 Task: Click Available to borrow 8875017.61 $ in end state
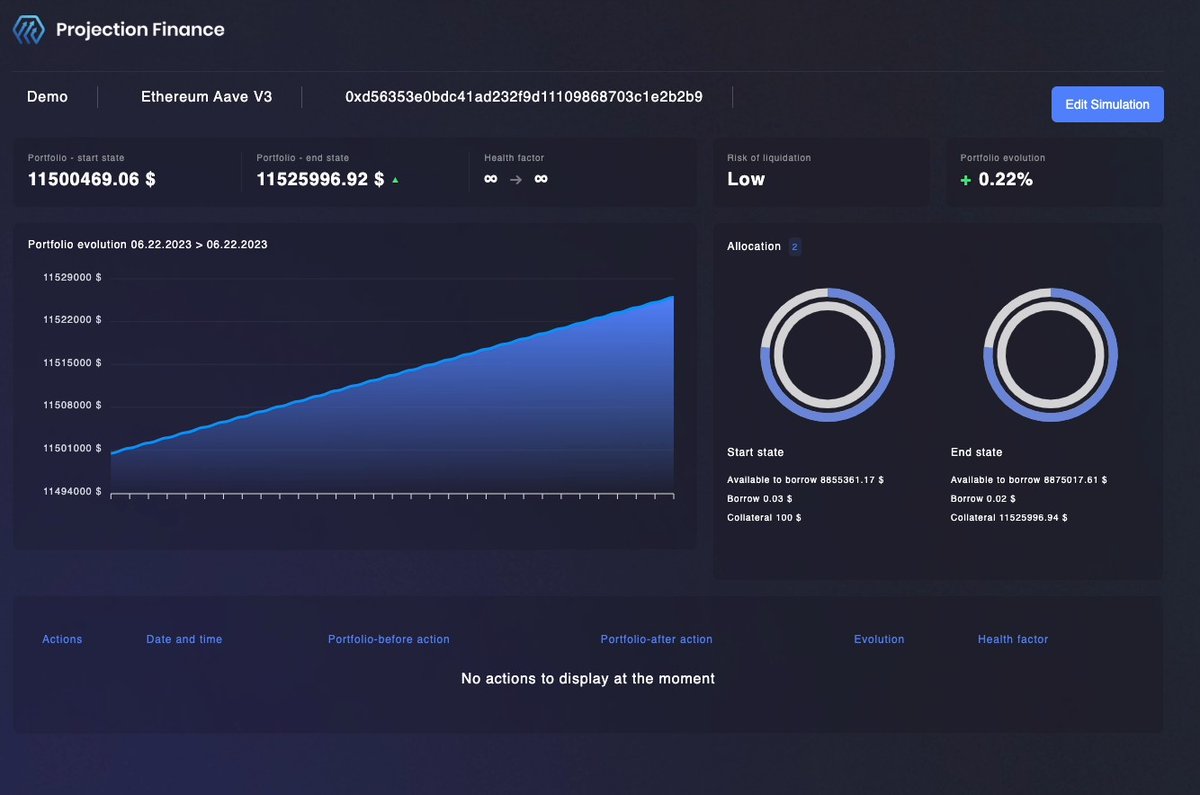1028,480
